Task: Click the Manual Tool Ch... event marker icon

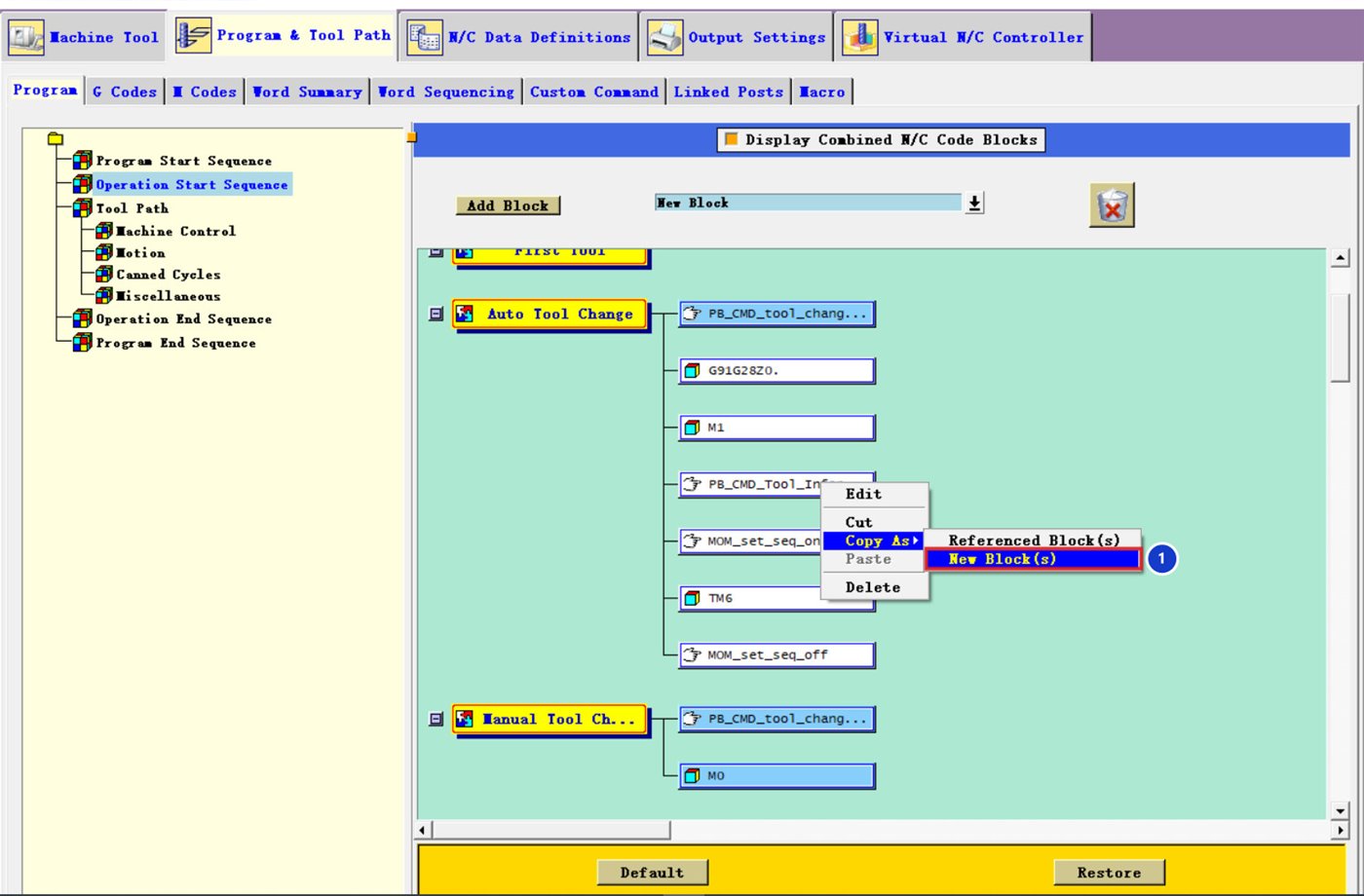Action: pyautogui.click(x=466, y=720)
